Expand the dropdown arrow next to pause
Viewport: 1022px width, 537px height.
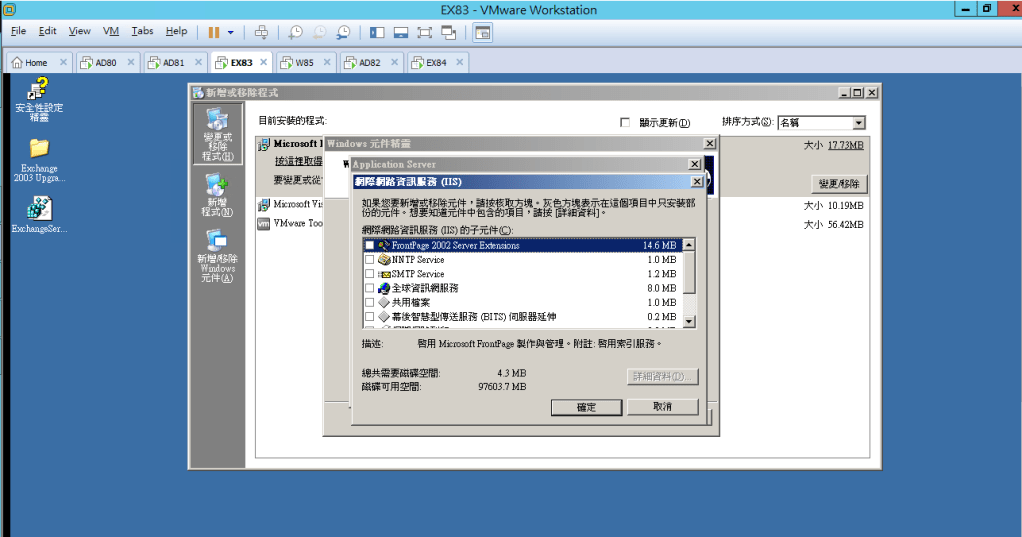click(x=231, y=32)
